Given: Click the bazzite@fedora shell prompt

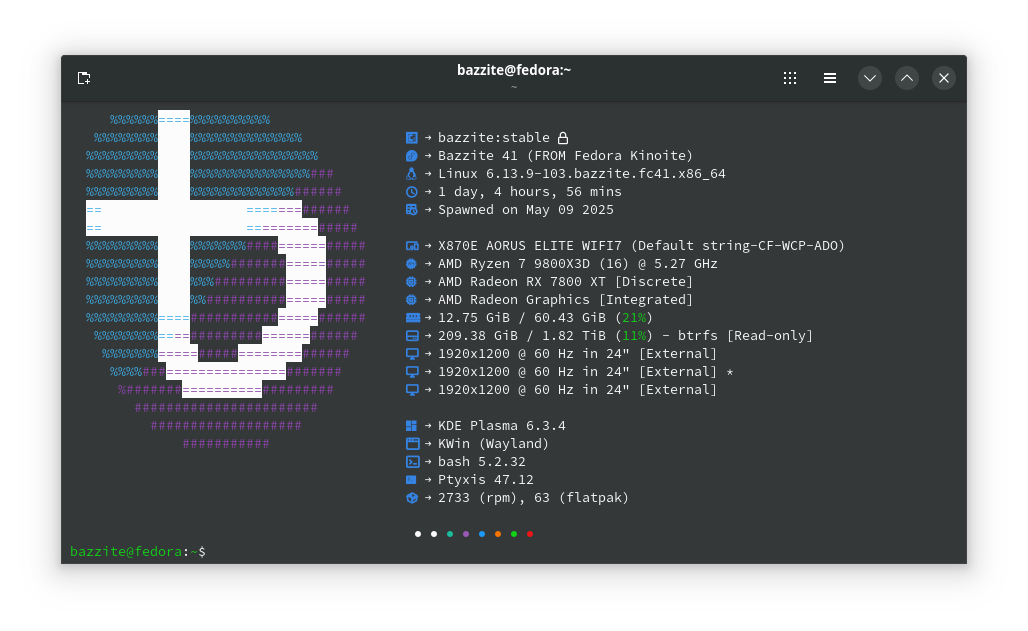Looking at the screenshot, I should click(x=138, y=552).
